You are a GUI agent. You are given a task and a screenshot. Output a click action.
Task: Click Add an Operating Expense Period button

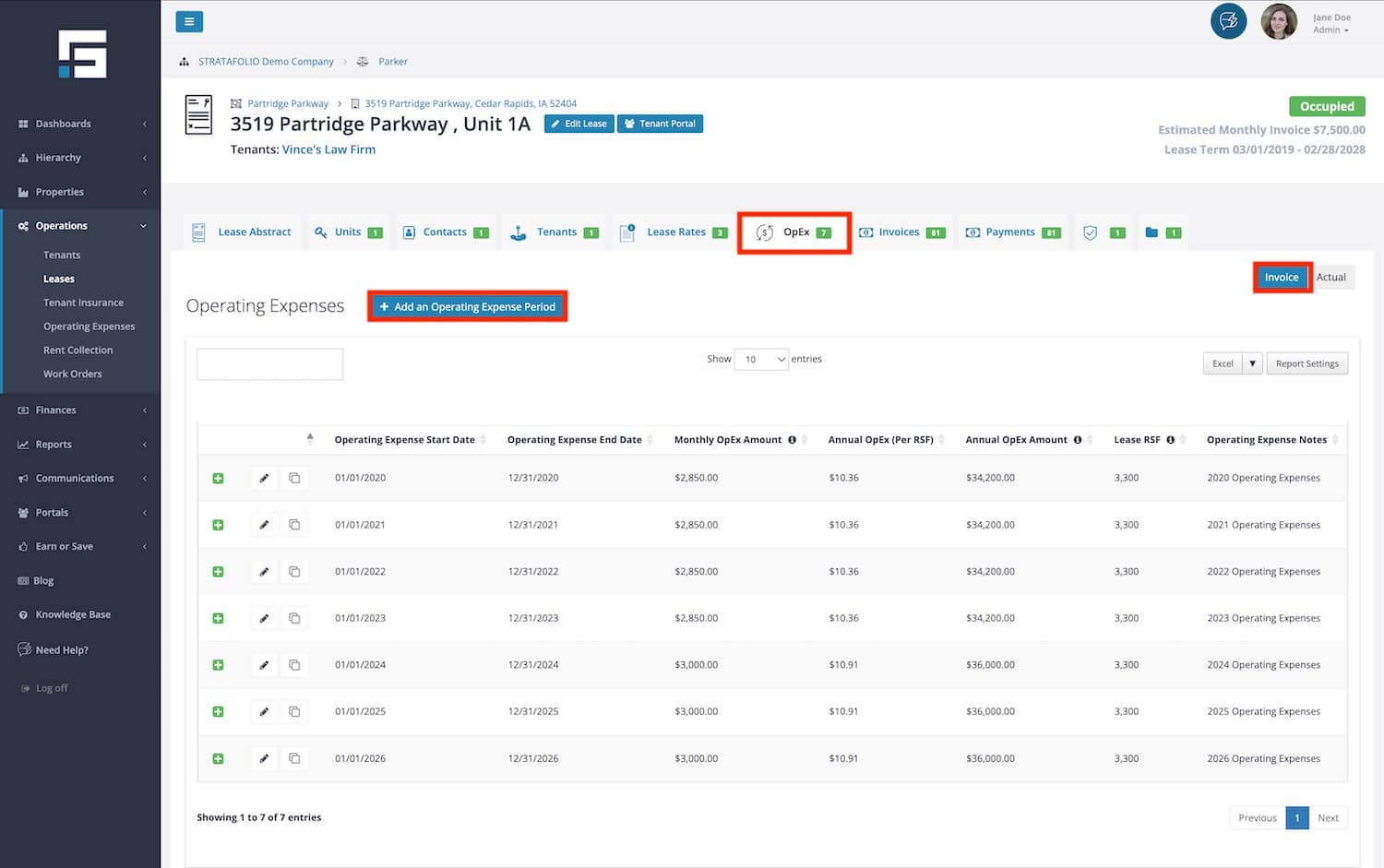point(467,307)
